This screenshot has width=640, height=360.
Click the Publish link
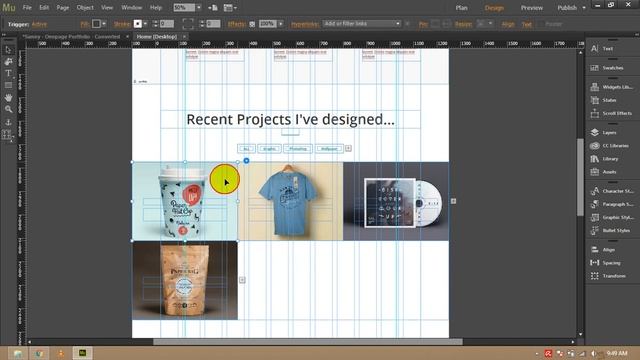567,8
